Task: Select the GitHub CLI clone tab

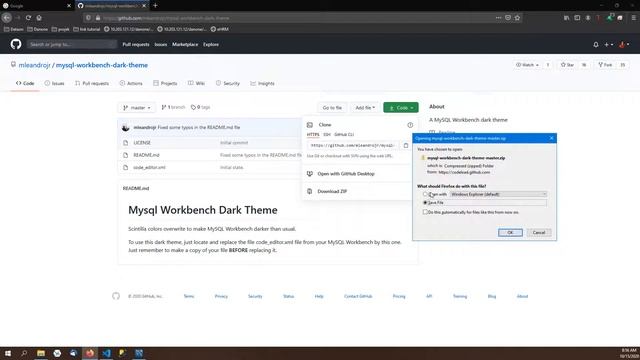Action: 344,134
